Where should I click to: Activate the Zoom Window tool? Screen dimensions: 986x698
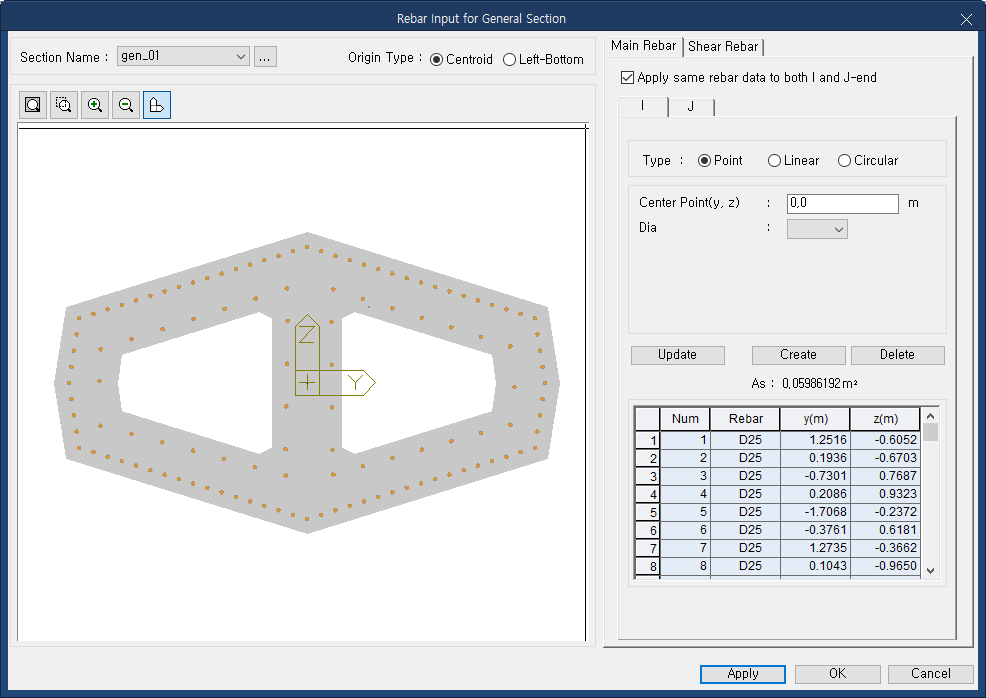63,104
